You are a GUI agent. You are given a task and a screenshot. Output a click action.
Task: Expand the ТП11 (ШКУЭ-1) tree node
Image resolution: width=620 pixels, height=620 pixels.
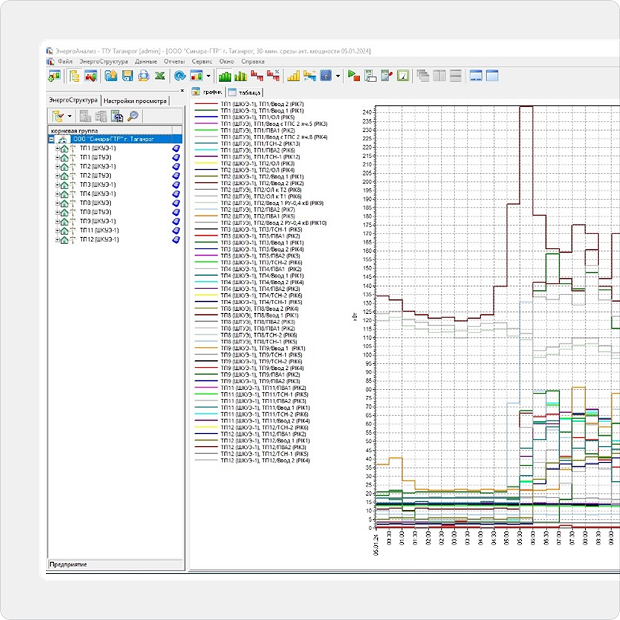click(57, 230)
